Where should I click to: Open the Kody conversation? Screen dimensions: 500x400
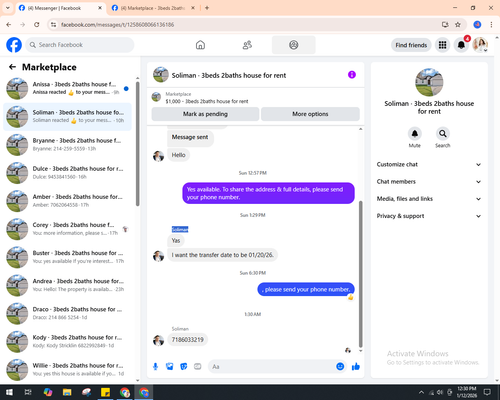pyautogui.click(x=67, y=341)
